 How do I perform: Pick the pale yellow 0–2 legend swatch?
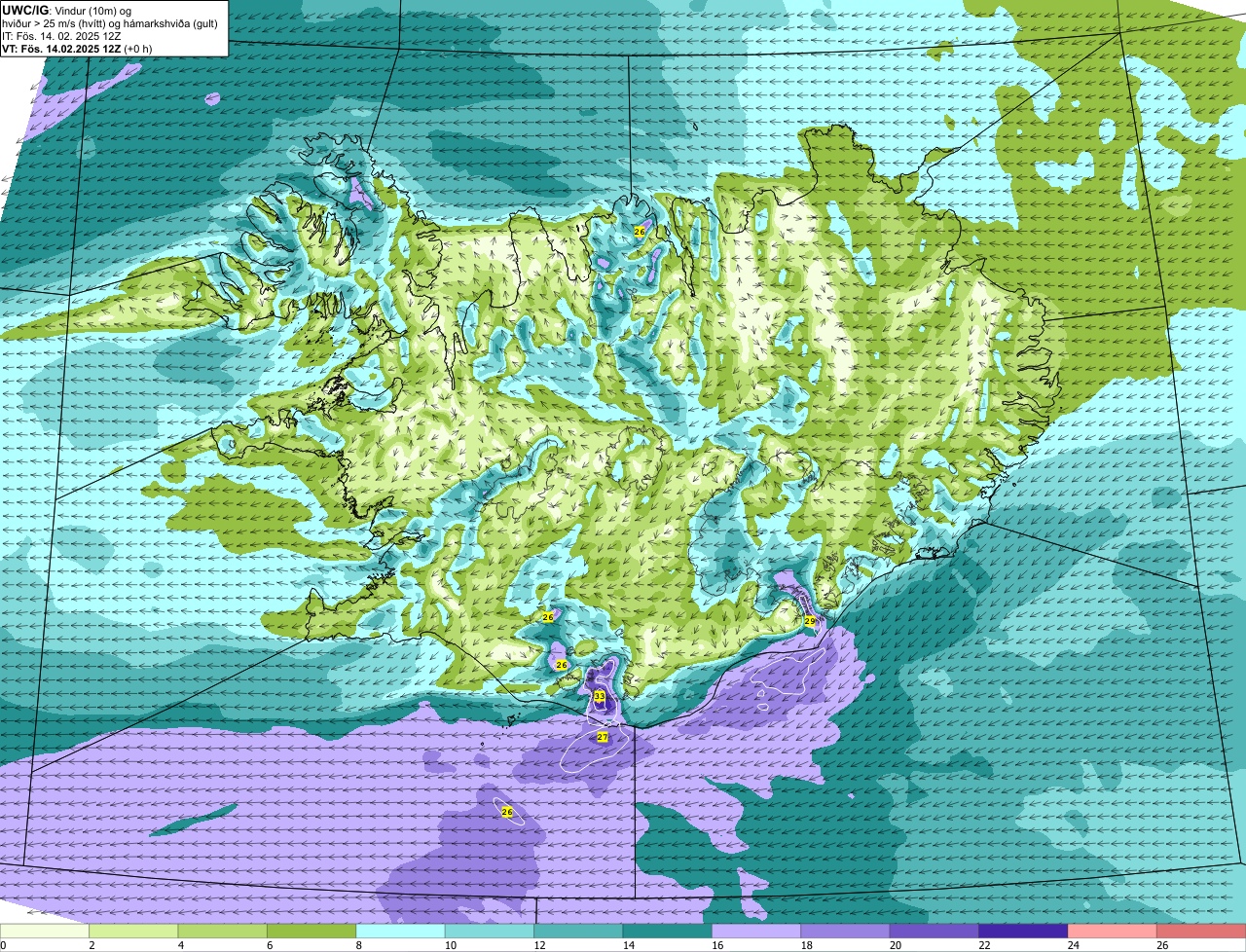click(x=45, y=932)
